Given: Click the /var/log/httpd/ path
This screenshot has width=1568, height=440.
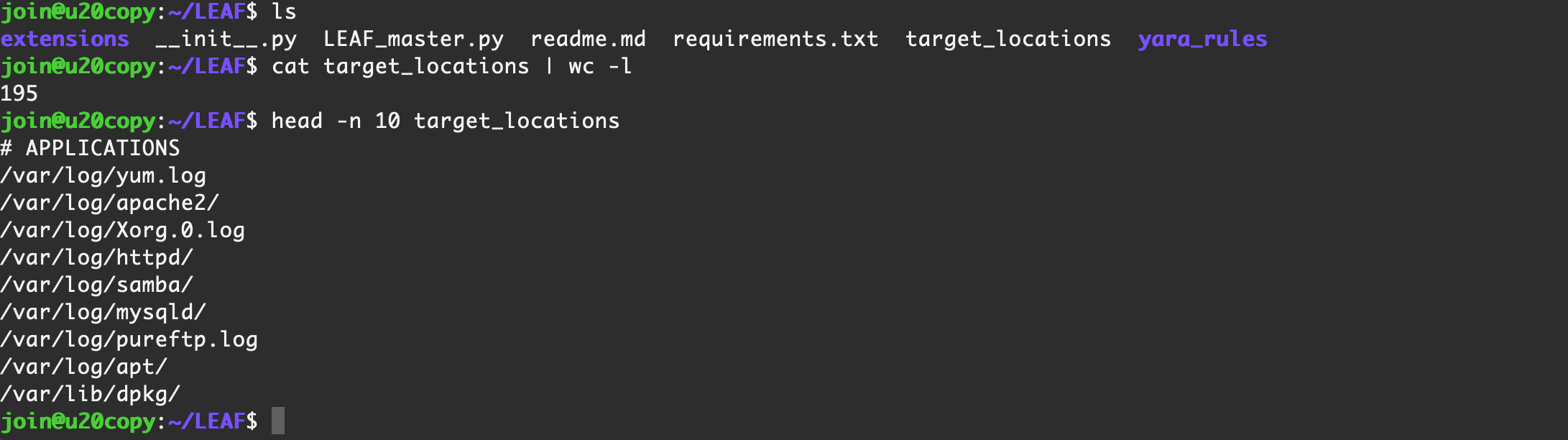Looking at the screenshot, I should tap(97, 257).
